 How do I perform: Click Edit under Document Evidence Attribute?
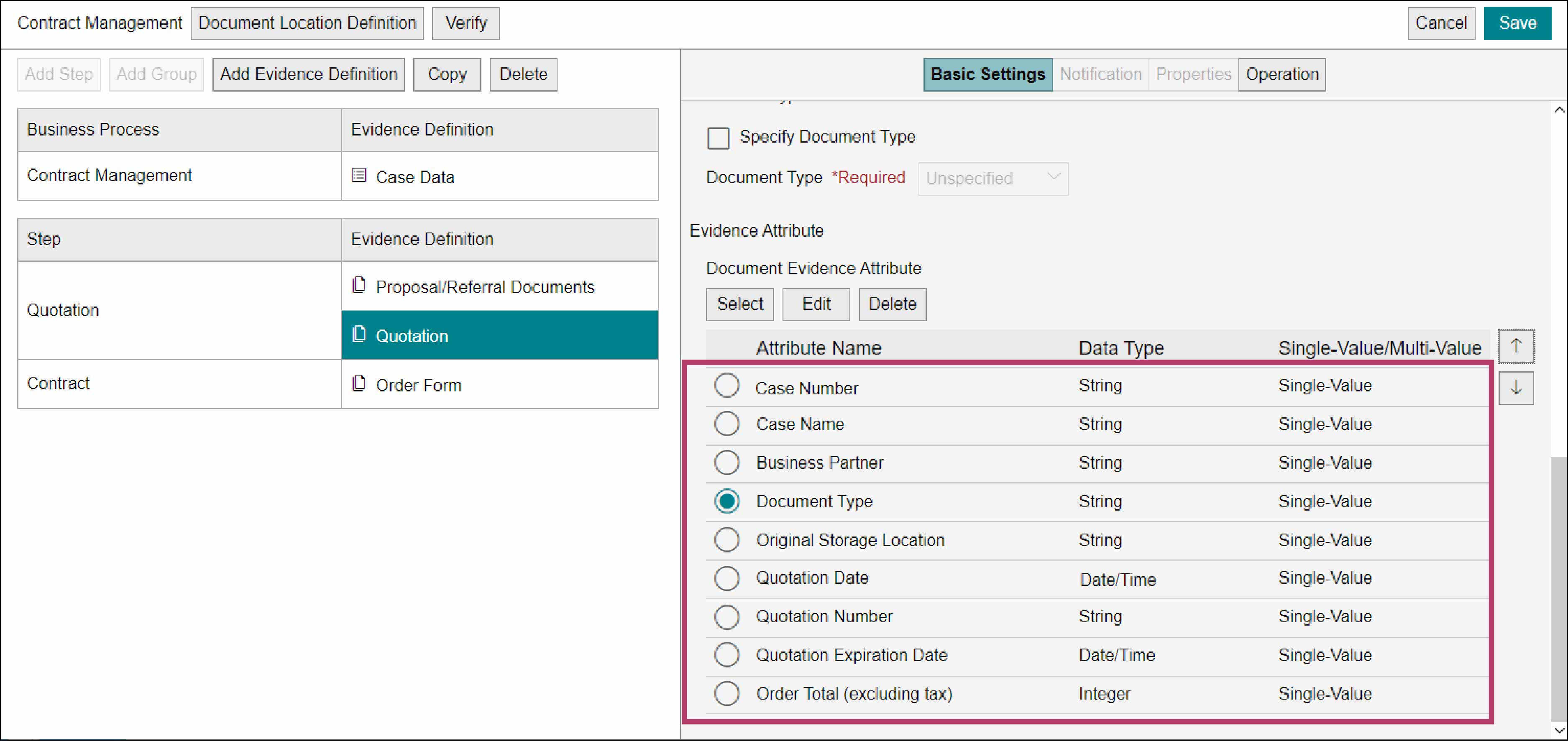[816, 304]
